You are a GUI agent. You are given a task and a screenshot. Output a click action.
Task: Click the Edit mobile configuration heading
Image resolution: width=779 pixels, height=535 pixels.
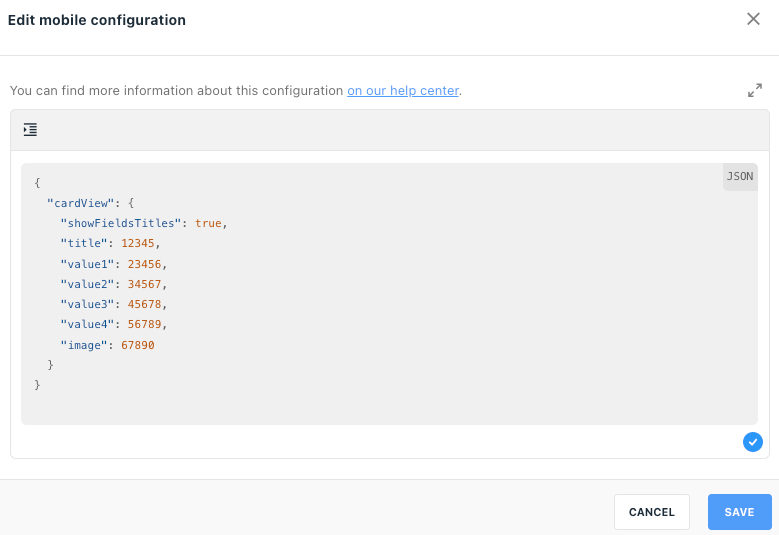[97, 20]
